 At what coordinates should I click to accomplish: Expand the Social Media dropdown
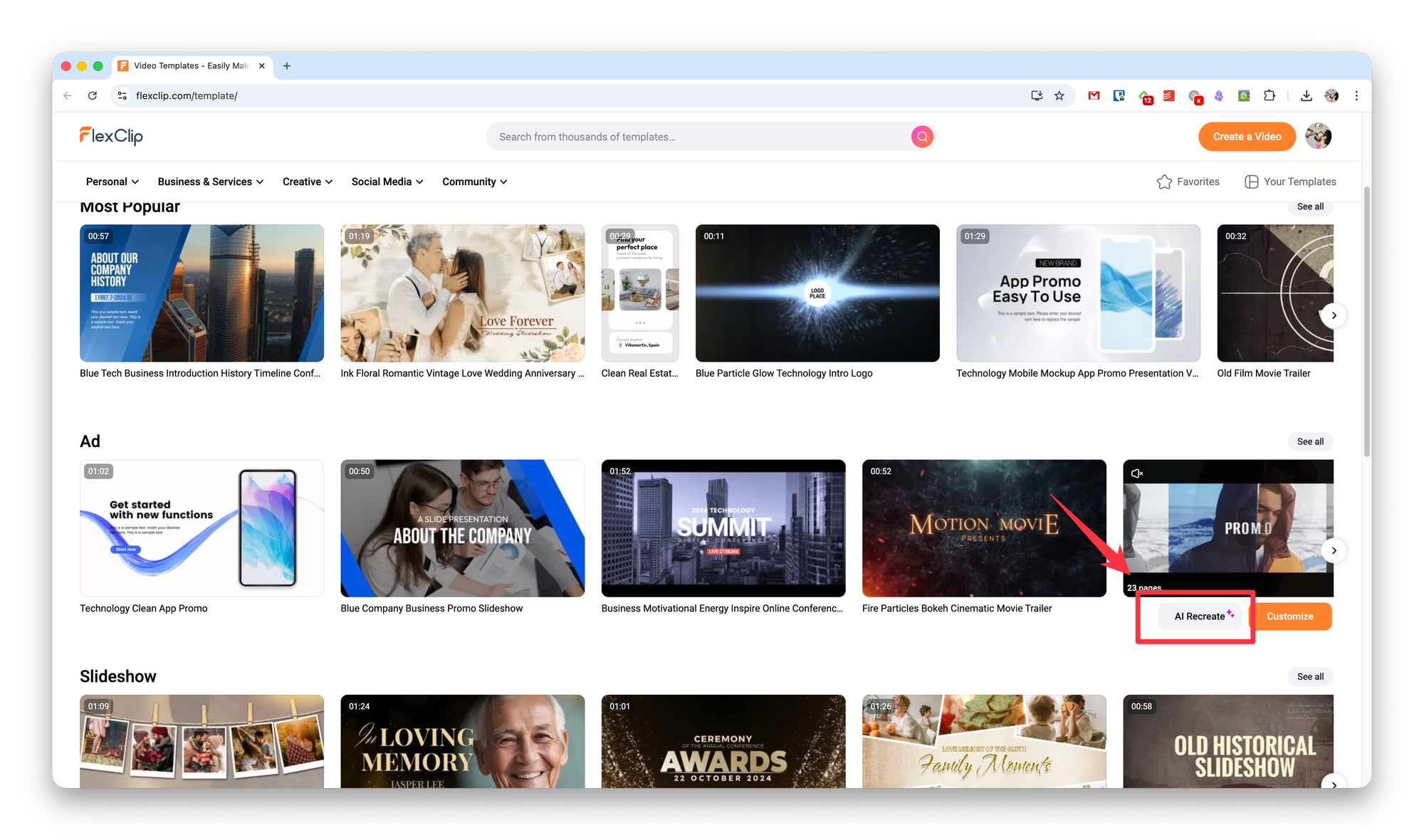coord(387,182)
